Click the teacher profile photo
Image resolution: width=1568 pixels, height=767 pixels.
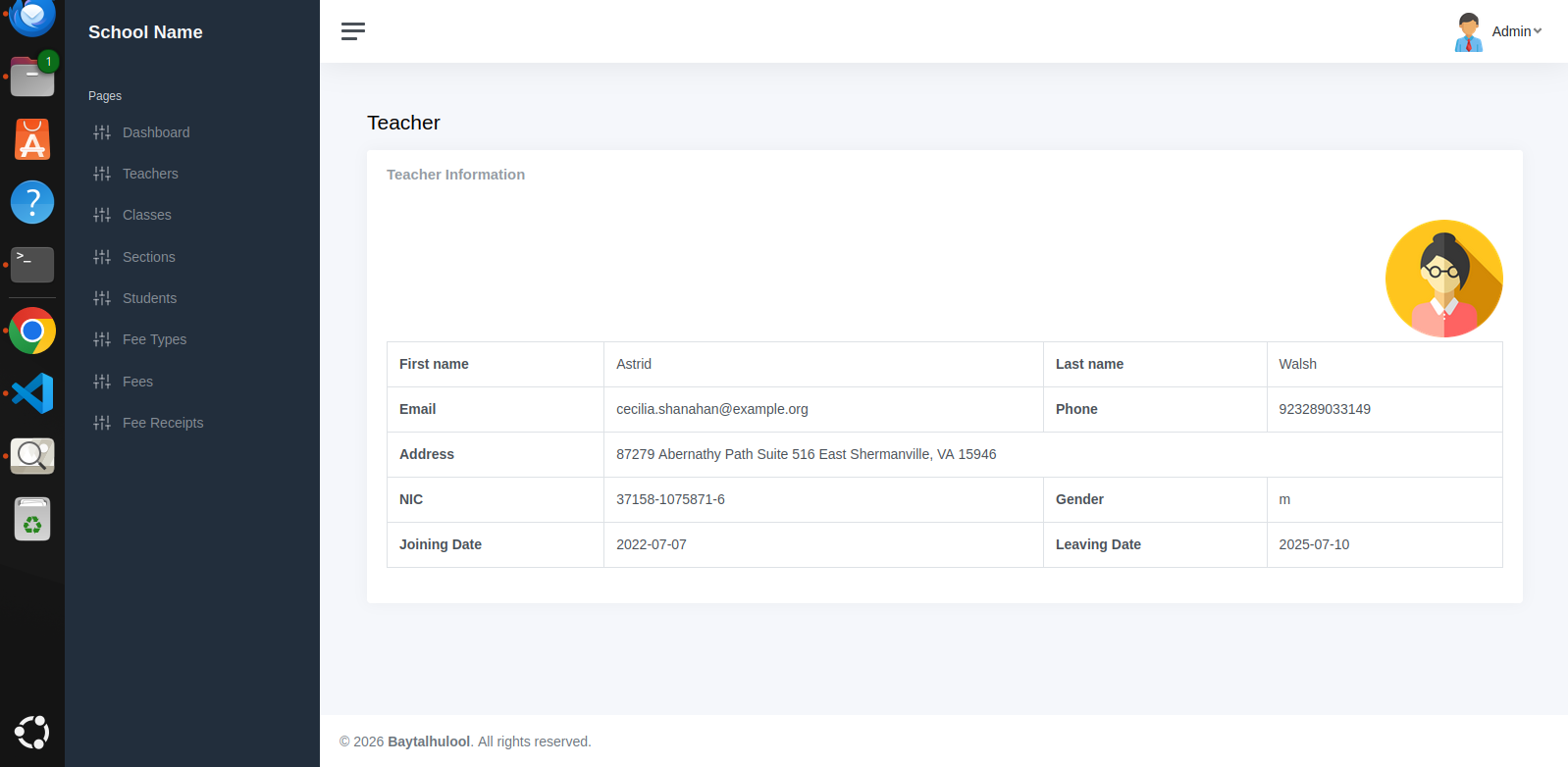[x=1443, y=279]
